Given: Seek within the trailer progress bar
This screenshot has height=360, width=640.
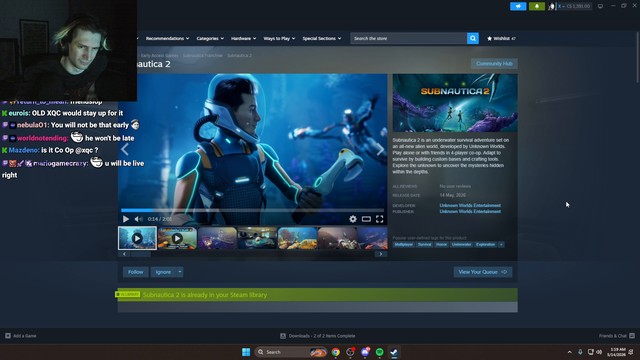Looking at the screenshot, I should pos(253,210).
